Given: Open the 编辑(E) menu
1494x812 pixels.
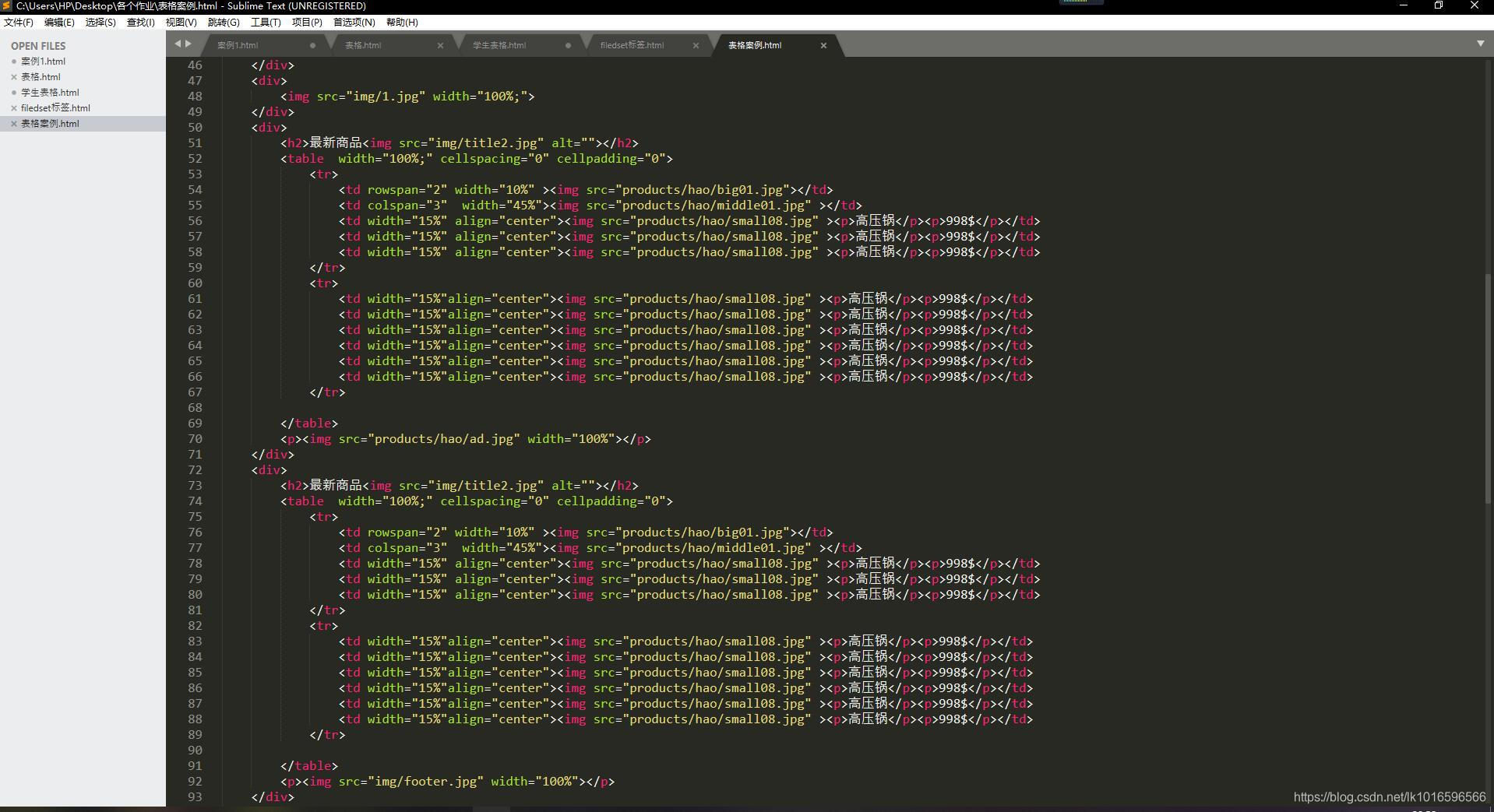Looking at the screenshot, I should coord(59,22).
